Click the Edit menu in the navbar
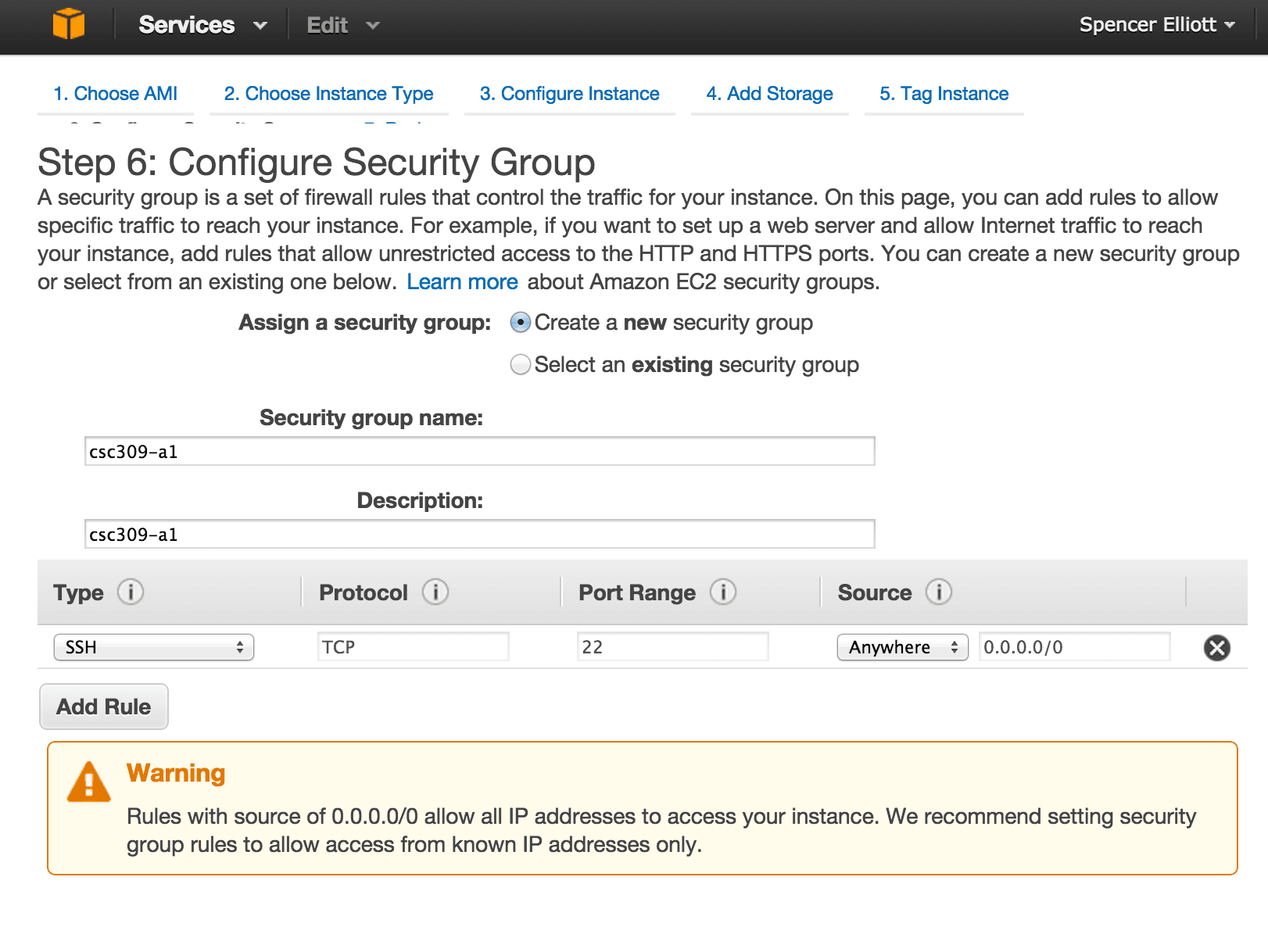Screen dimensions: 1268x952 point(342,24)
